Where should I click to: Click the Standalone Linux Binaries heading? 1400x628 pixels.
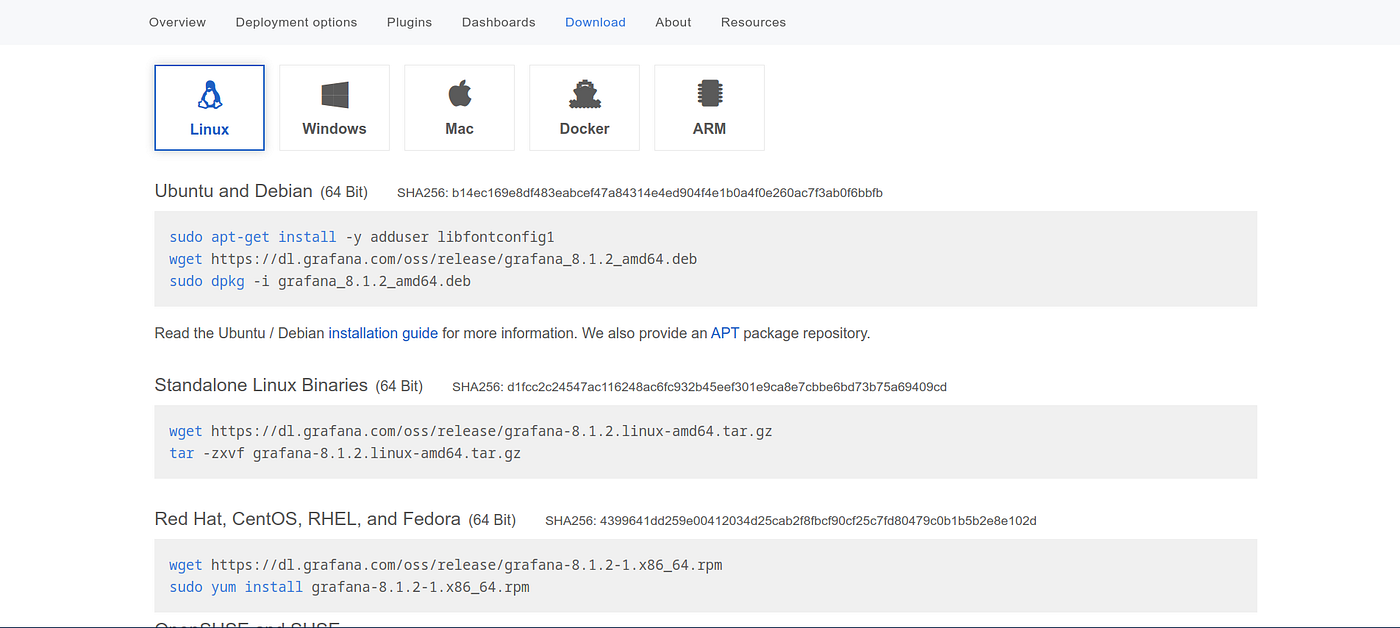coord(261,385)
